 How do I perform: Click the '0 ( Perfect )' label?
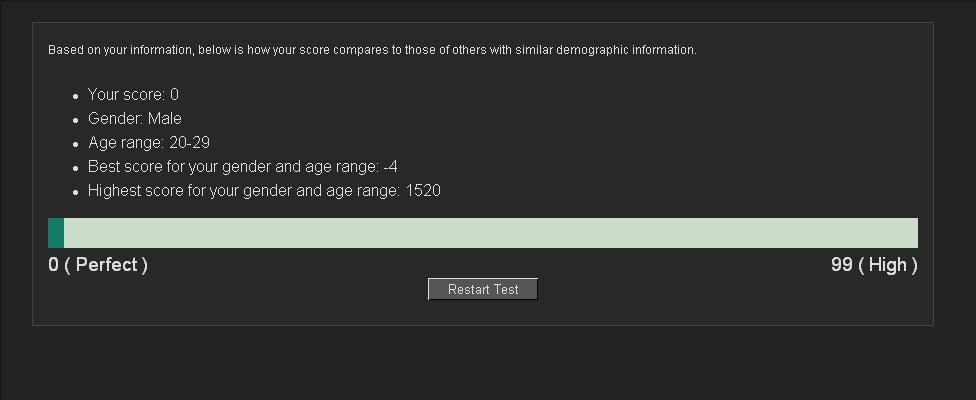(x=98, y=265)
